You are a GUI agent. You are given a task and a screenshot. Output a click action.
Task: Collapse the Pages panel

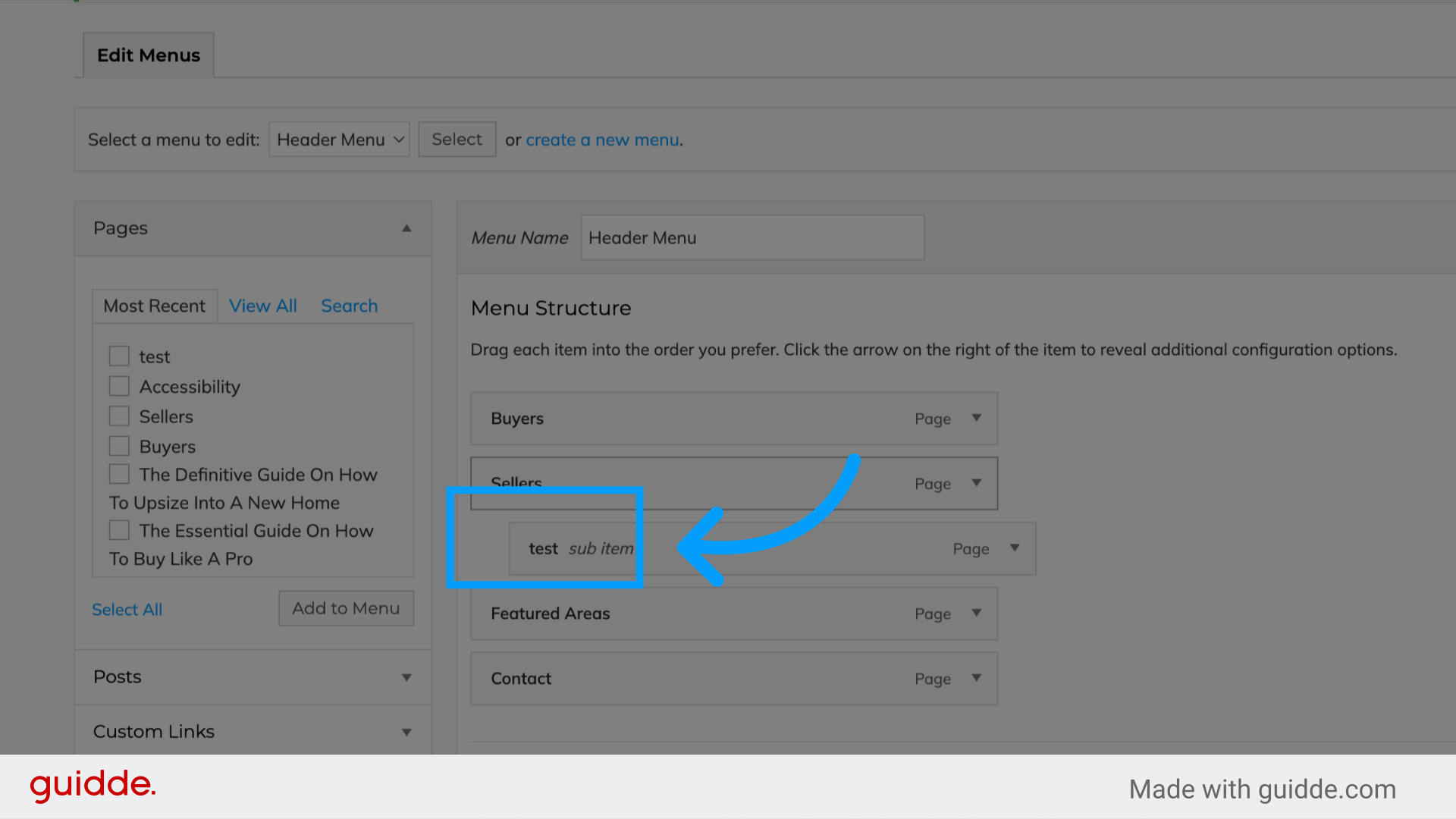[x=406, y=228]
